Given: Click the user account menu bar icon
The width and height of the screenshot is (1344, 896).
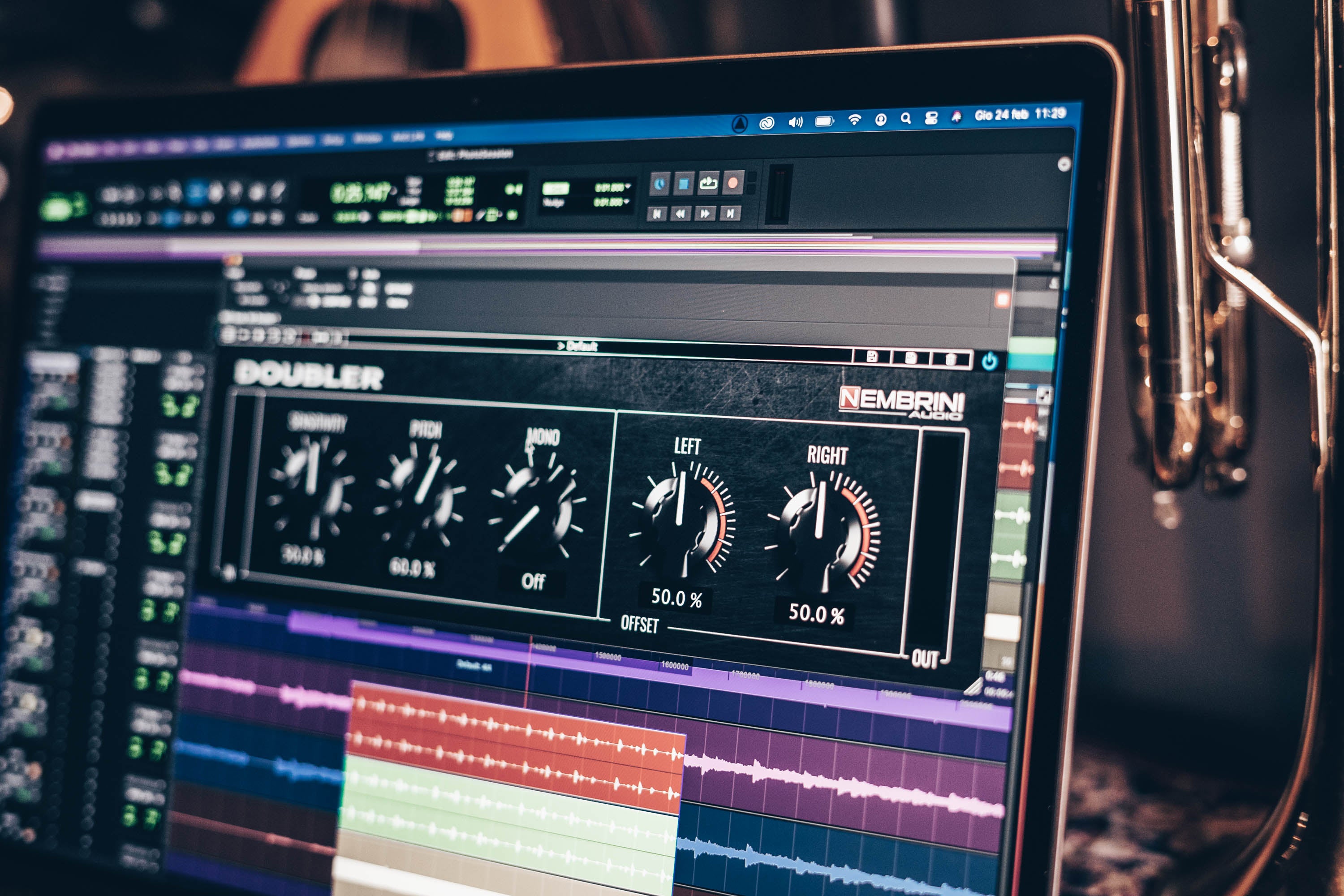Looking at the screenshot, I should point(881,120).
